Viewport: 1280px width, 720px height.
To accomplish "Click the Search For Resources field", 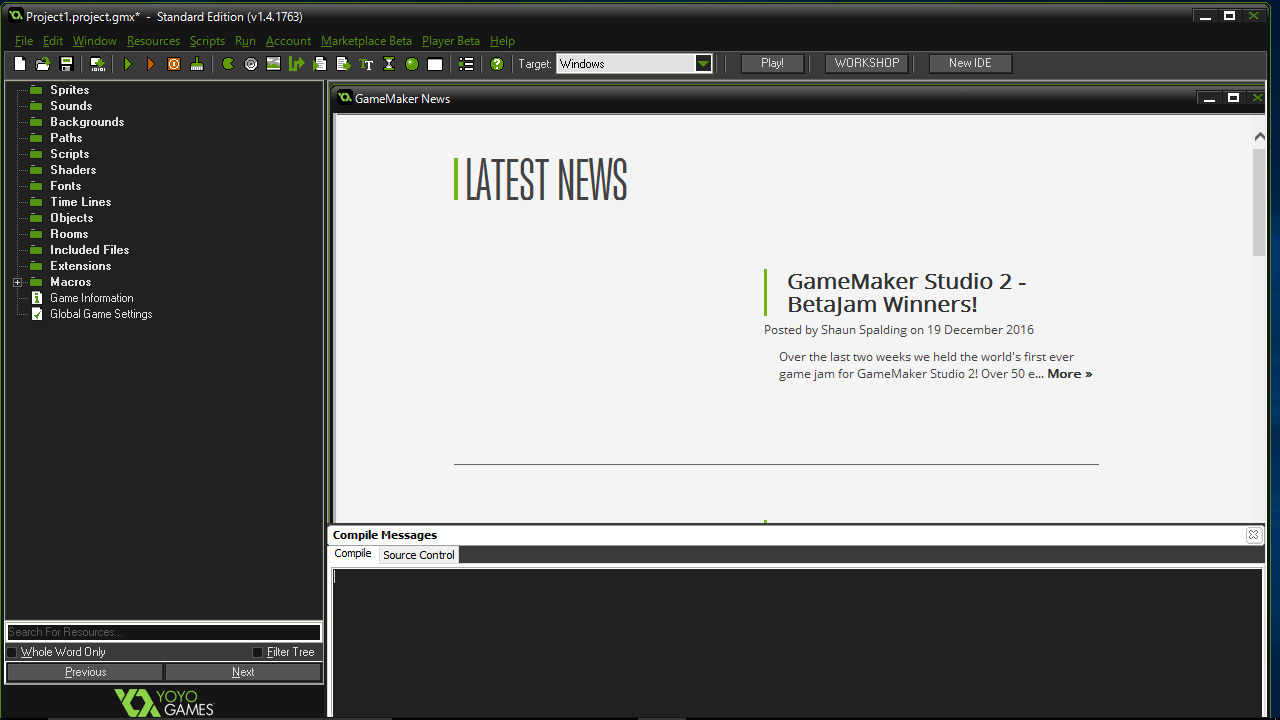I will [163, 632].
